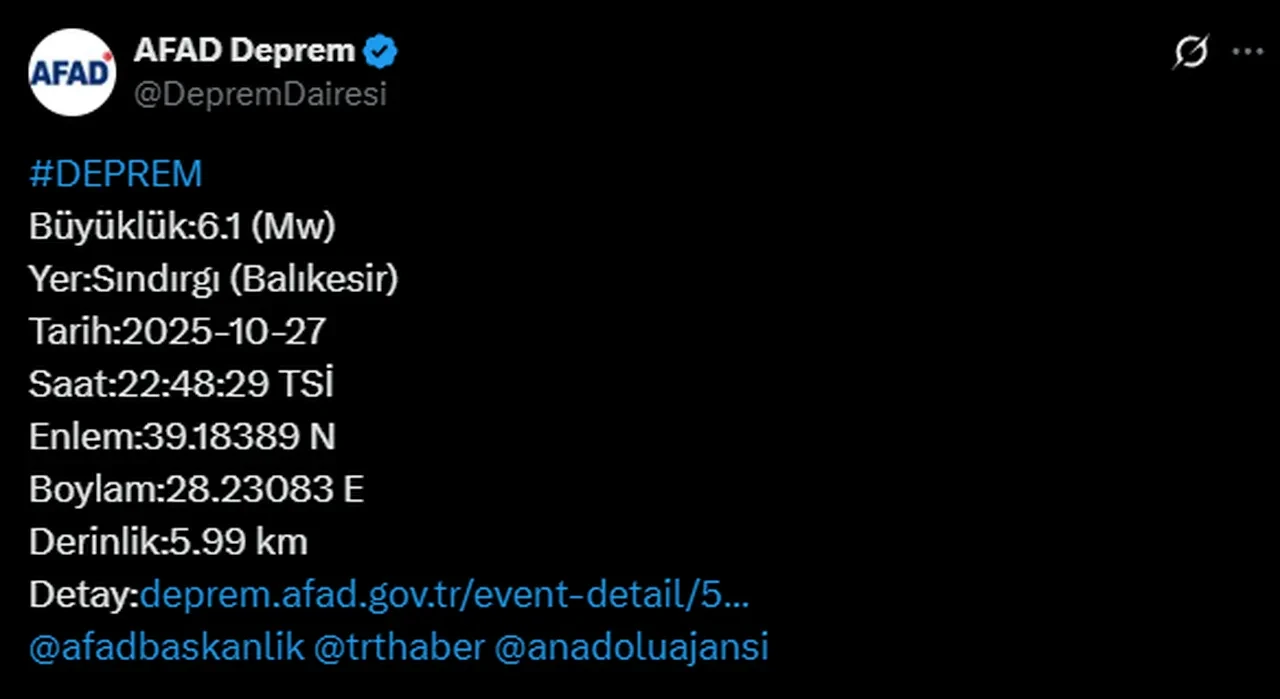This screenshot has width=1280, height=699.
Task: Open the deprem.afad.gov.tr event detail link
Action: tap(445, 595)
